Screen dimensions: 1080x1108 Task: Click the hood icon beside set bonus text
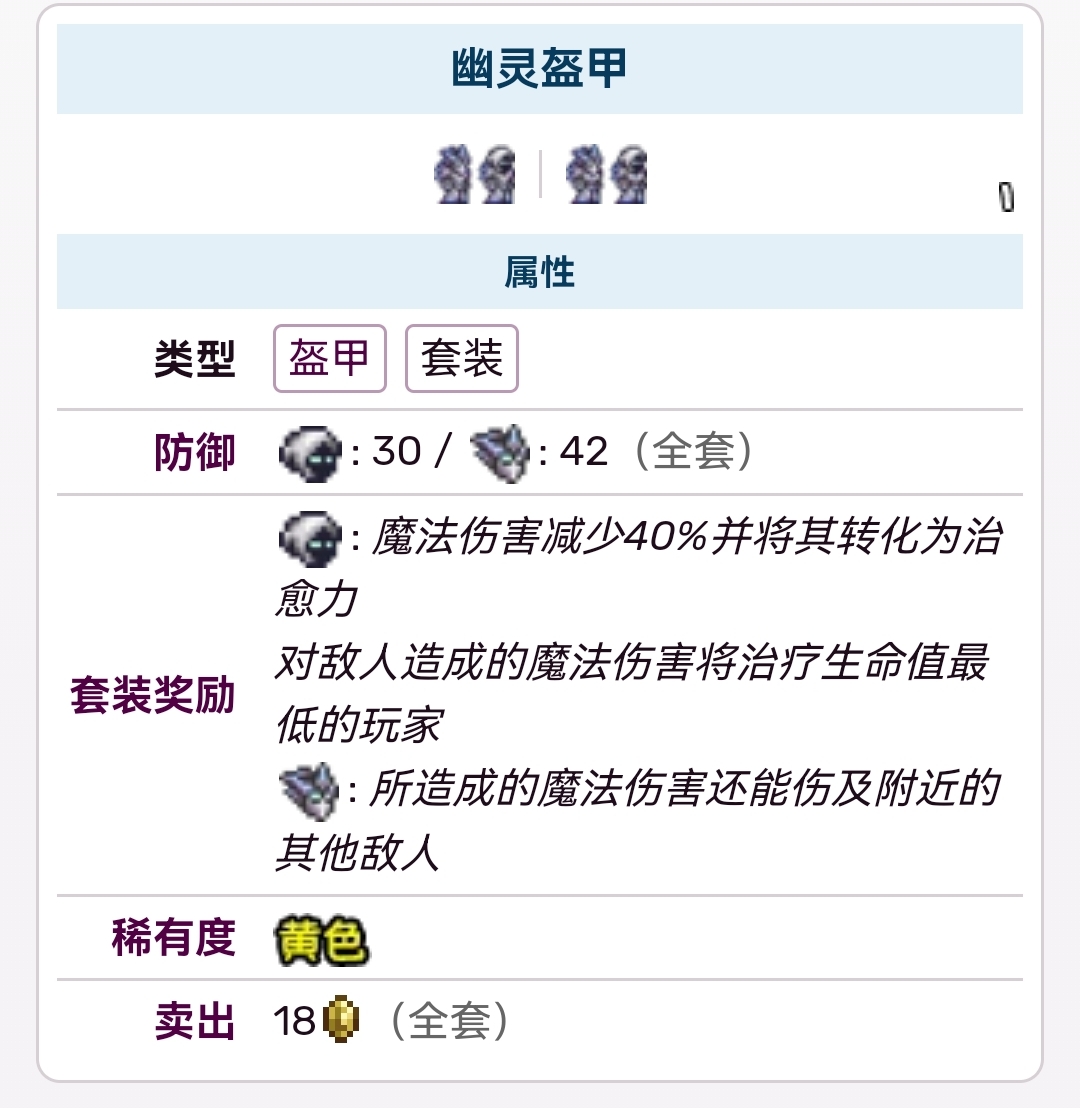click(x=310, y=538)
